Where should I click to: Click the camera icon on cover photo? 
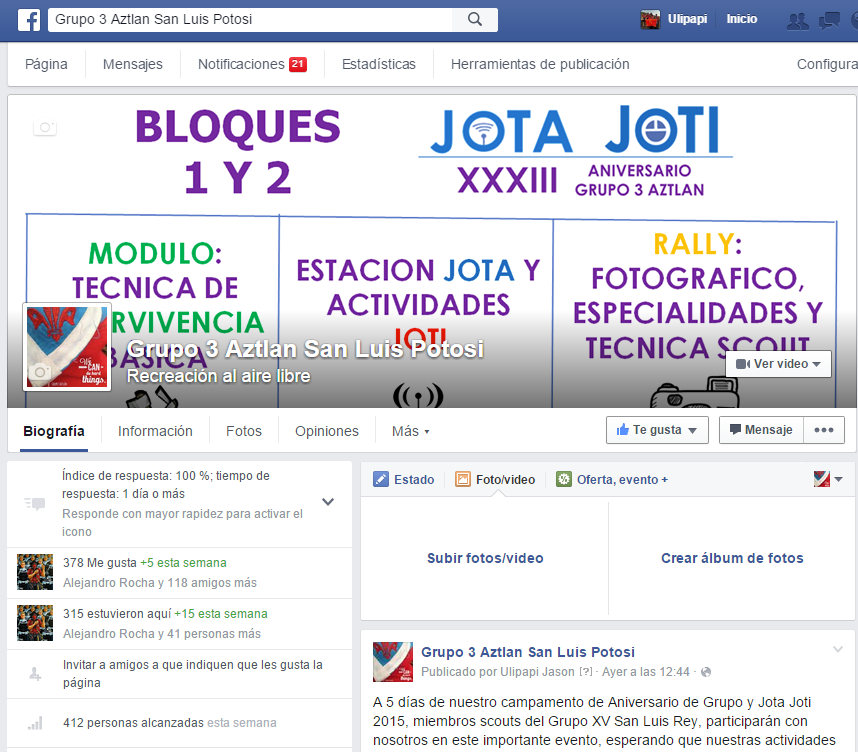tap(45, 128)
